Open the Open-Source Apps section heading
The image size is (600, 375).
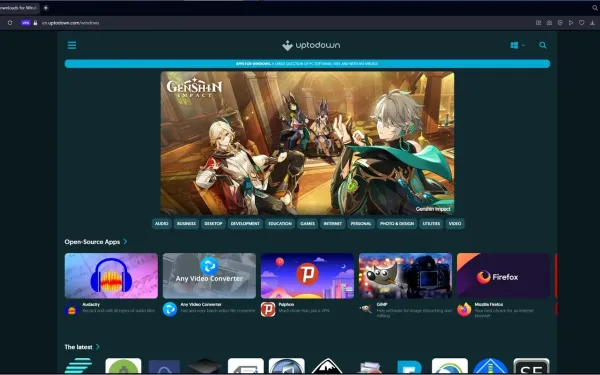coord(92,242)
